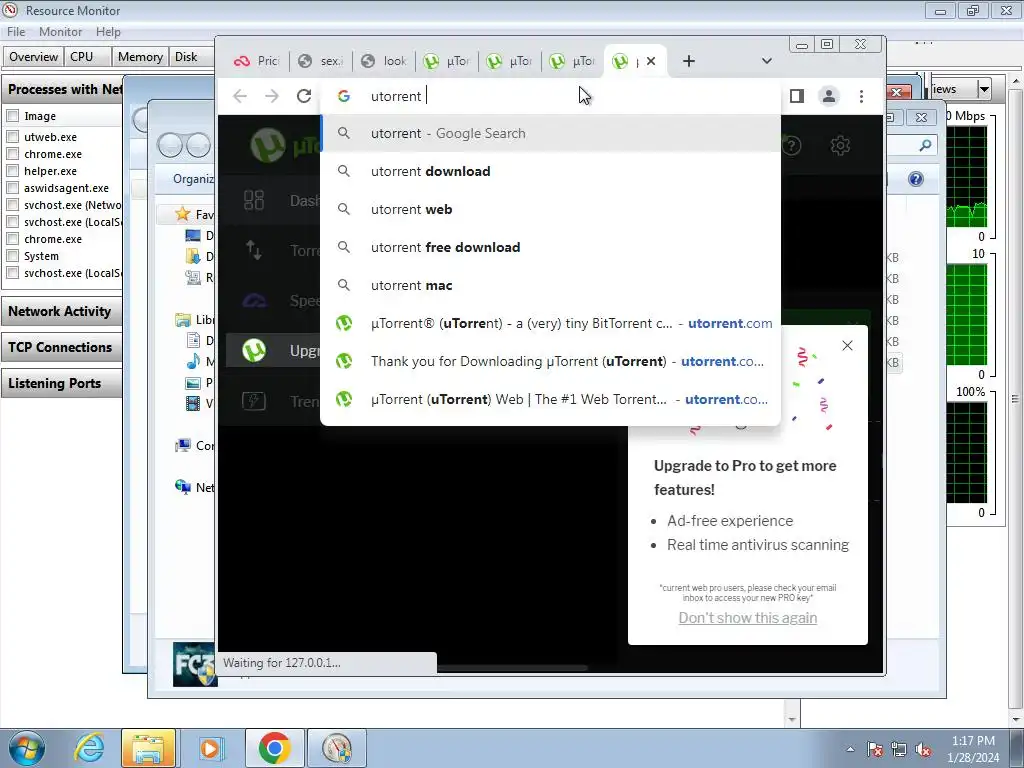1024x768 pixels.
Task: Check the System process checkbox
Action: (x=12, y=255)
